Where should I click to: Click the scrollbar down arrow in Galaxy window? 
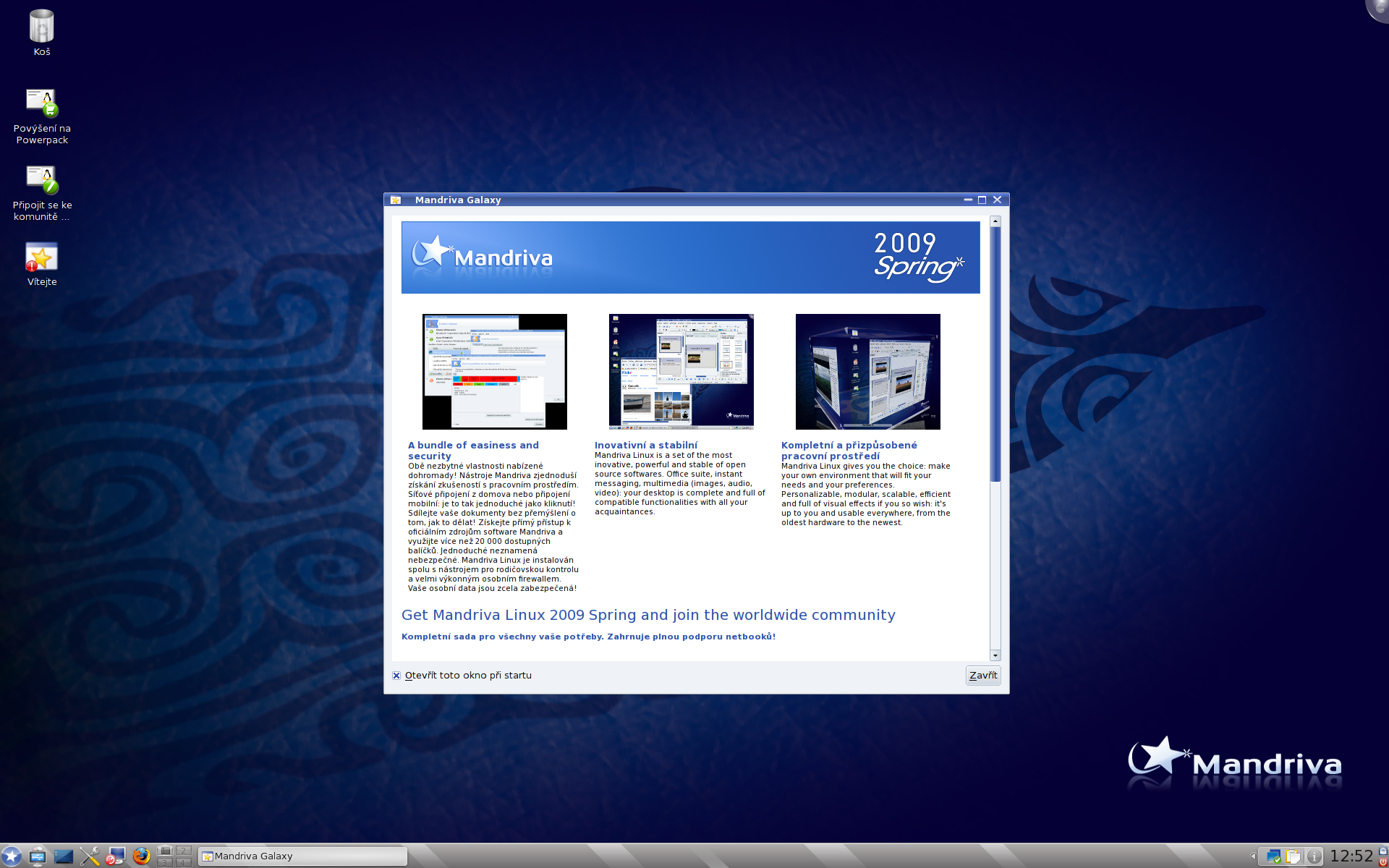tap(995, 655)
